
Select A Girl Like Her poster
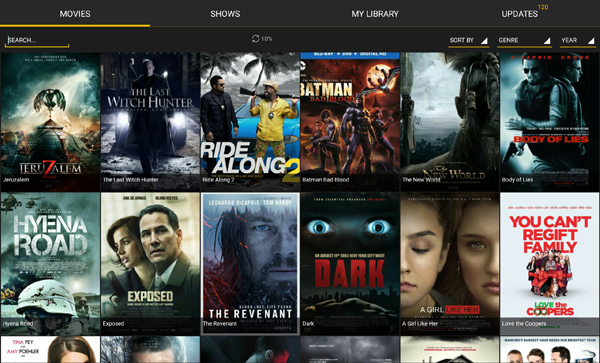[x=450, y=264]
